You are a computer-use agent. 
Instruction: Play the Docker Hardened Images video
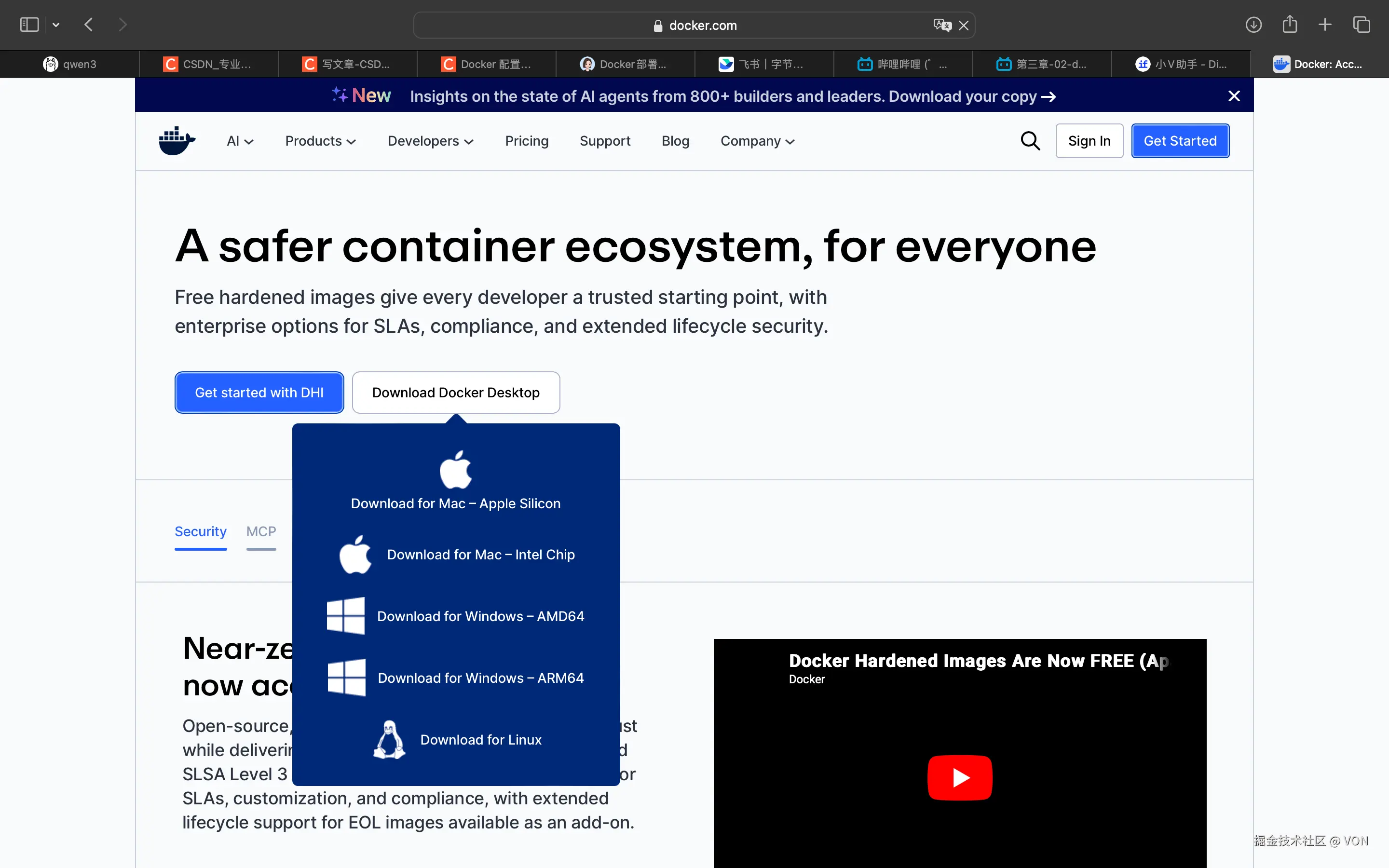pyautogui.click(x=959, y=777)
